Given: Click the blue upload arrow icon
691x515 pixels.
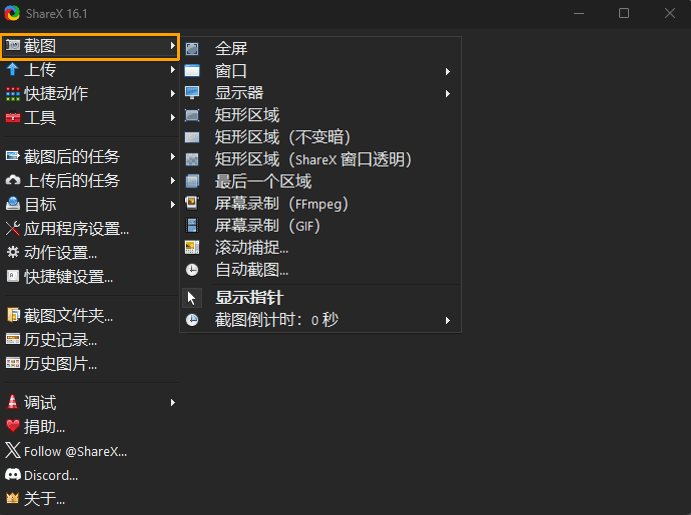Looking at the screenshot, I should click(12, 69).
